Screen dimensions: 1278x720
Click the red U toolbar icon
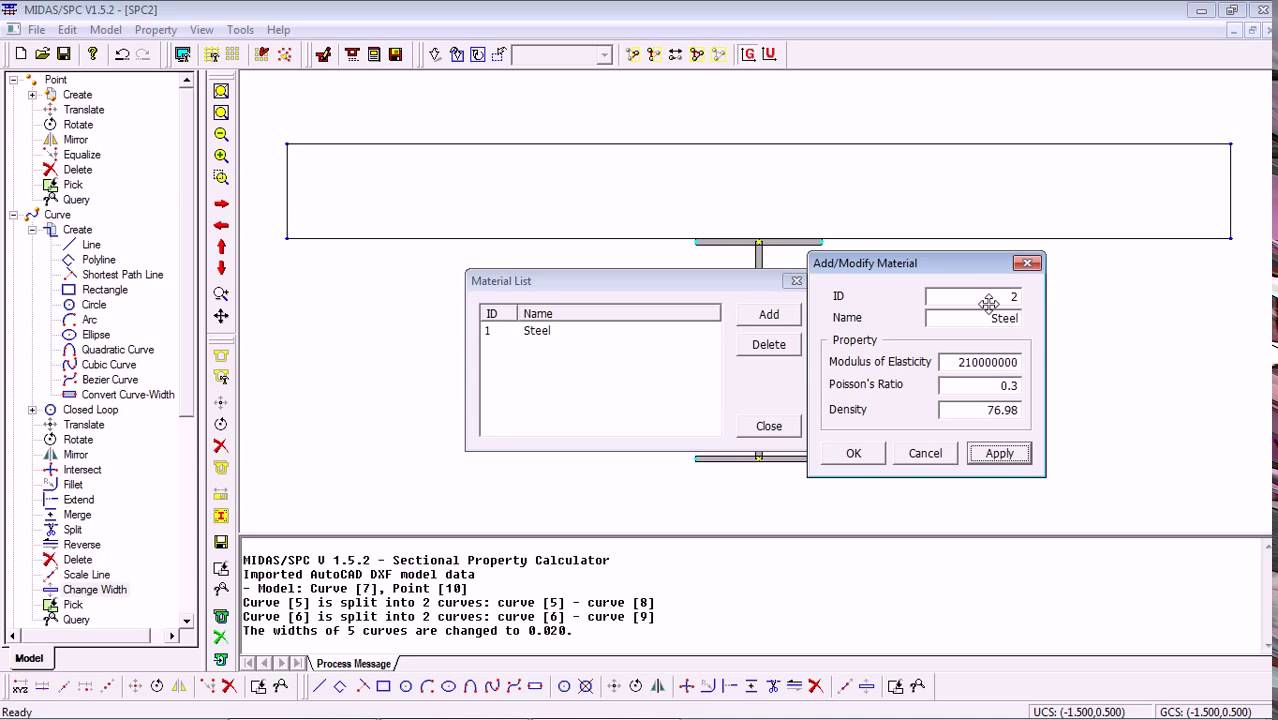pyautogui.click(x=768, y=54)
